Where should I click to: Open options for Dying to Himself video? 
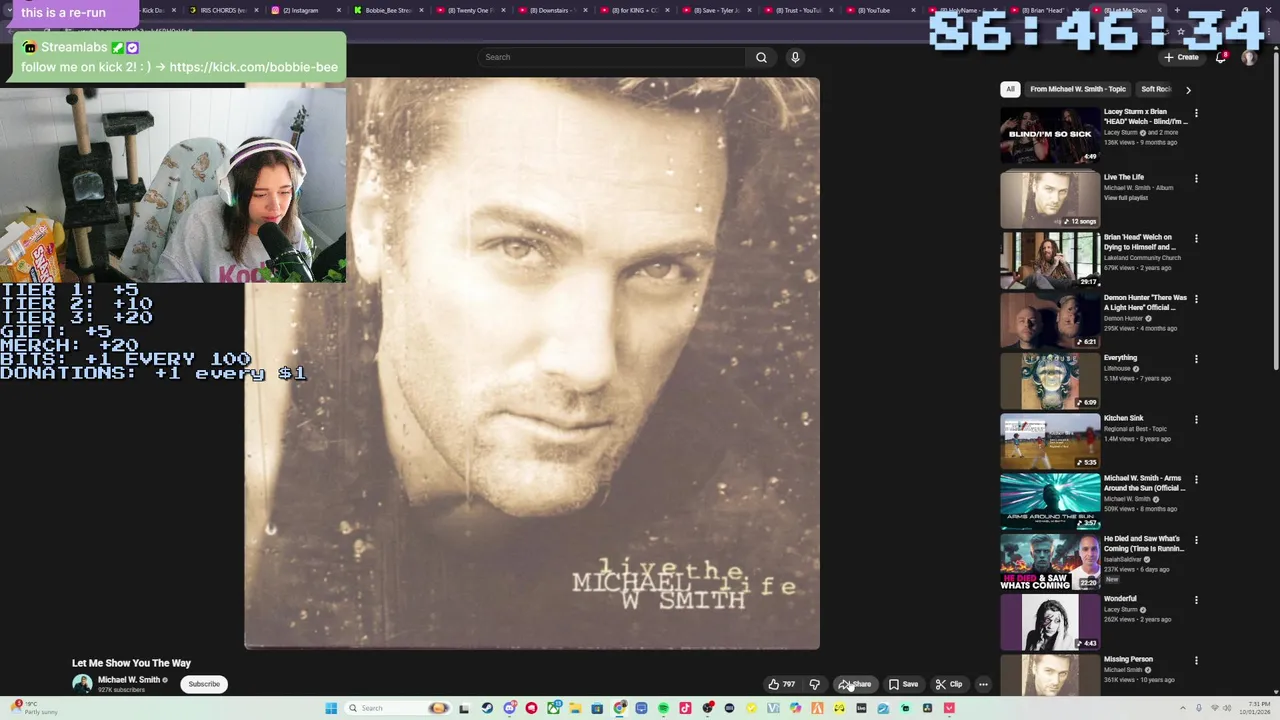coord(1196,239)
